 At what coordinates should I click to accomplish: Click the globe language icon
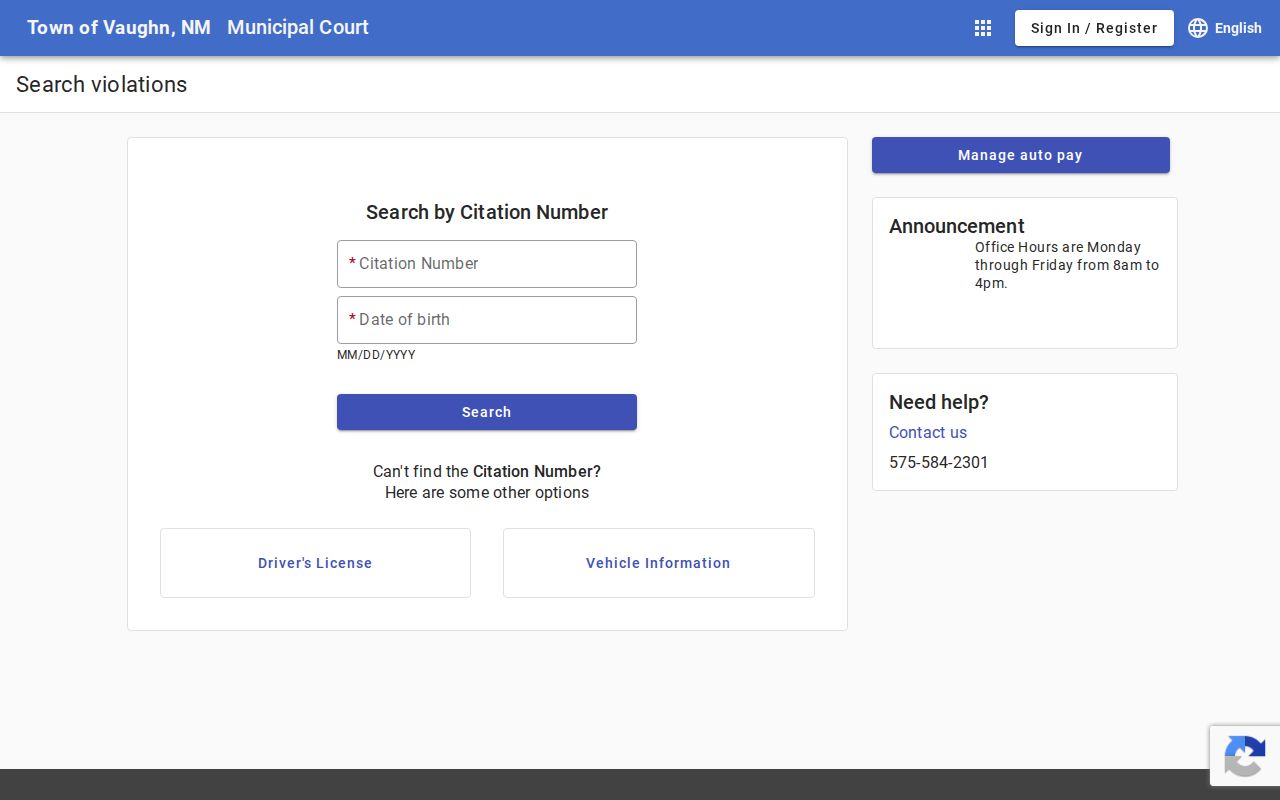1198,28
